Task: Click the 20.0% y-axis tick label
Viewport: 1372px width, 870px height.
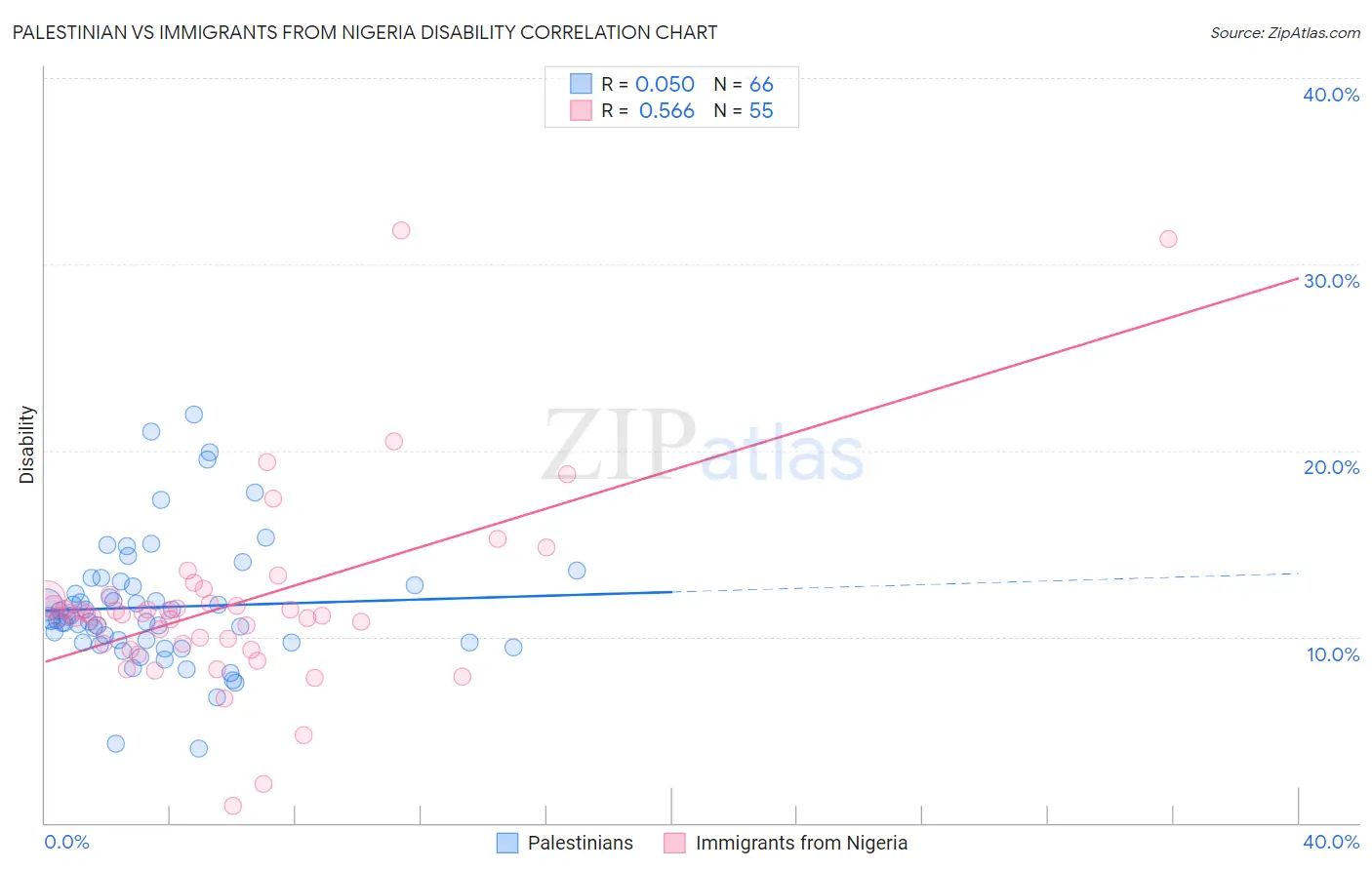Action: pos(1331,467)
